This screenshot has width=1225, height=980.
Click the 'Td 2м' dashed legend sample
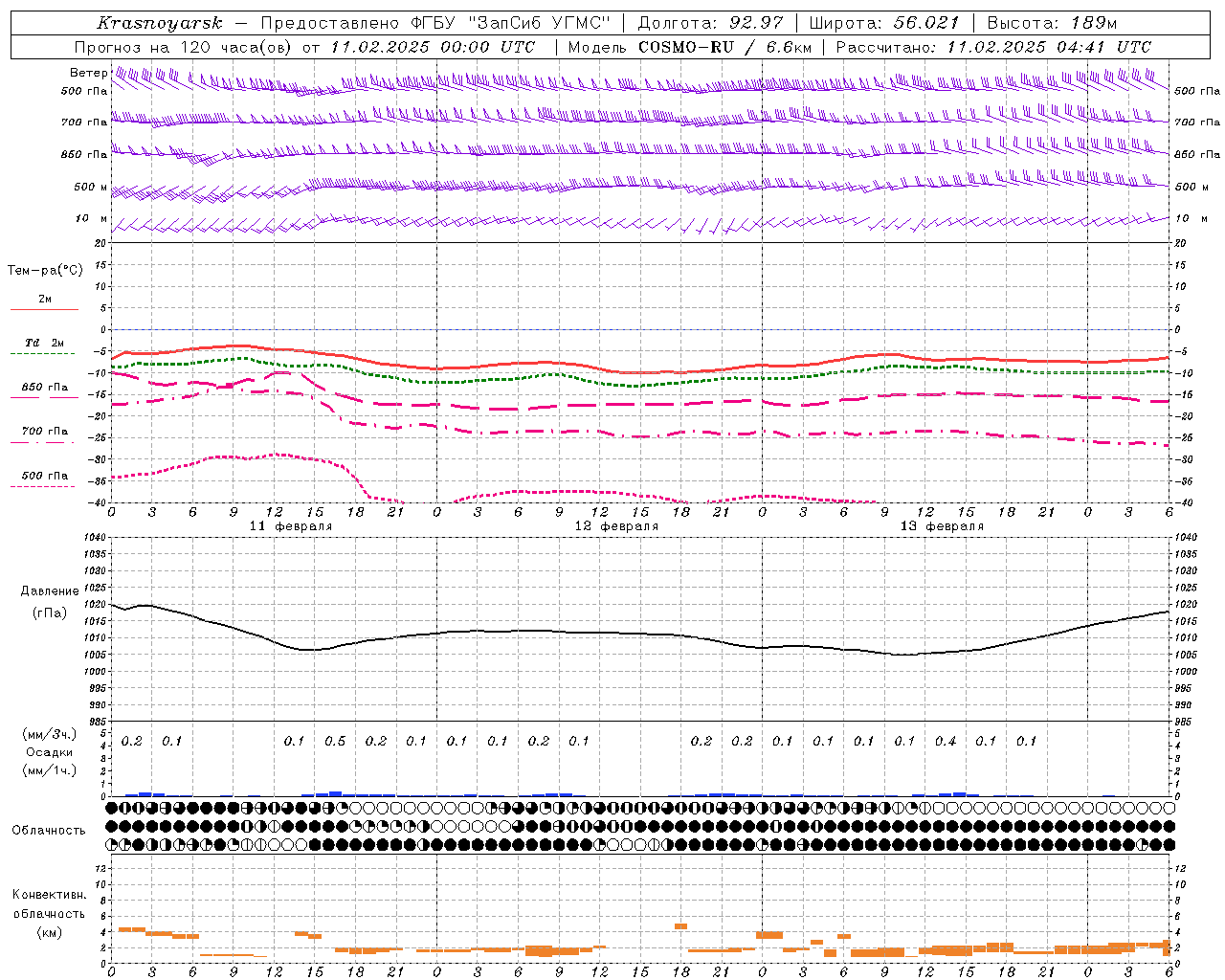pyautogui.click(x=43, y=354)
